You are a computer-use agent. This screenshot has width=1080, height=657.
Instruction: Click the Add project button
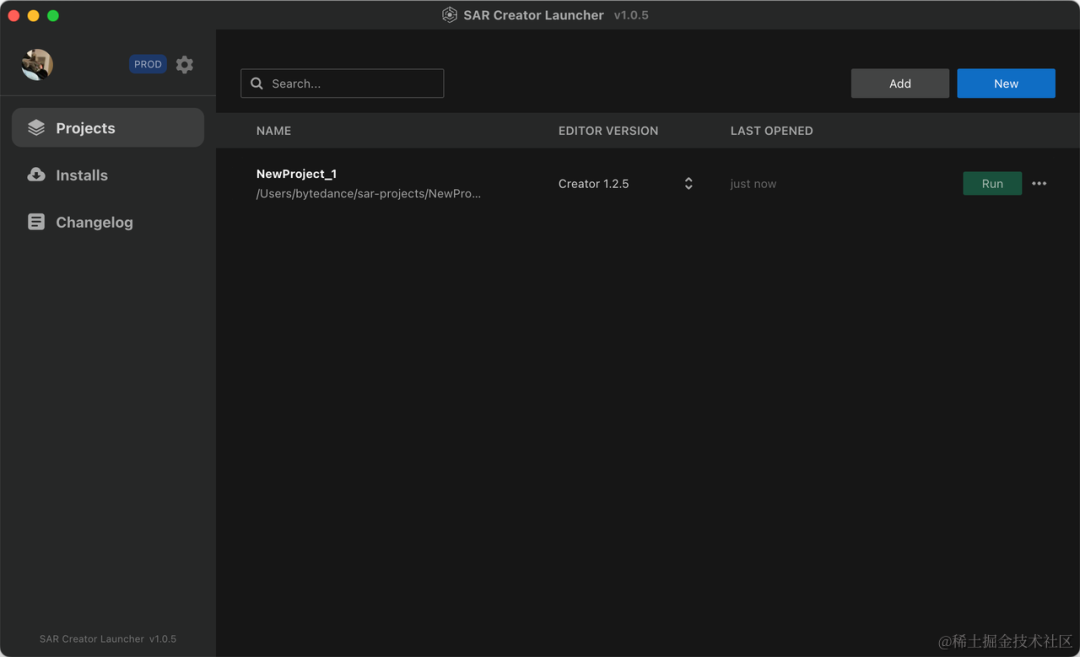click(x=900, y=83)
